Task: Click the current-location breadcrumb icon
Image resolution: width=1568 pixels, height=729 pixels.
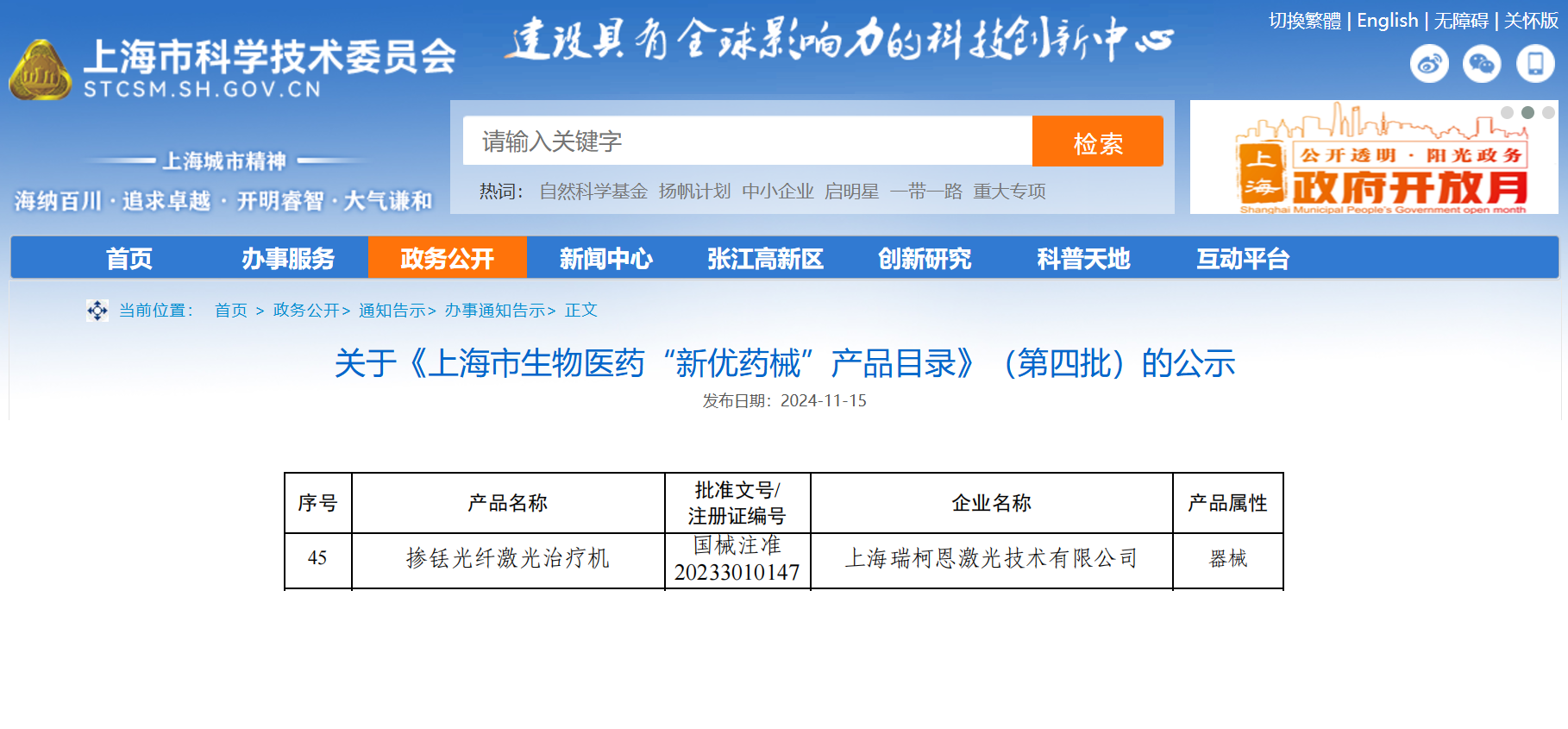Action: click(x=97, y=311)
